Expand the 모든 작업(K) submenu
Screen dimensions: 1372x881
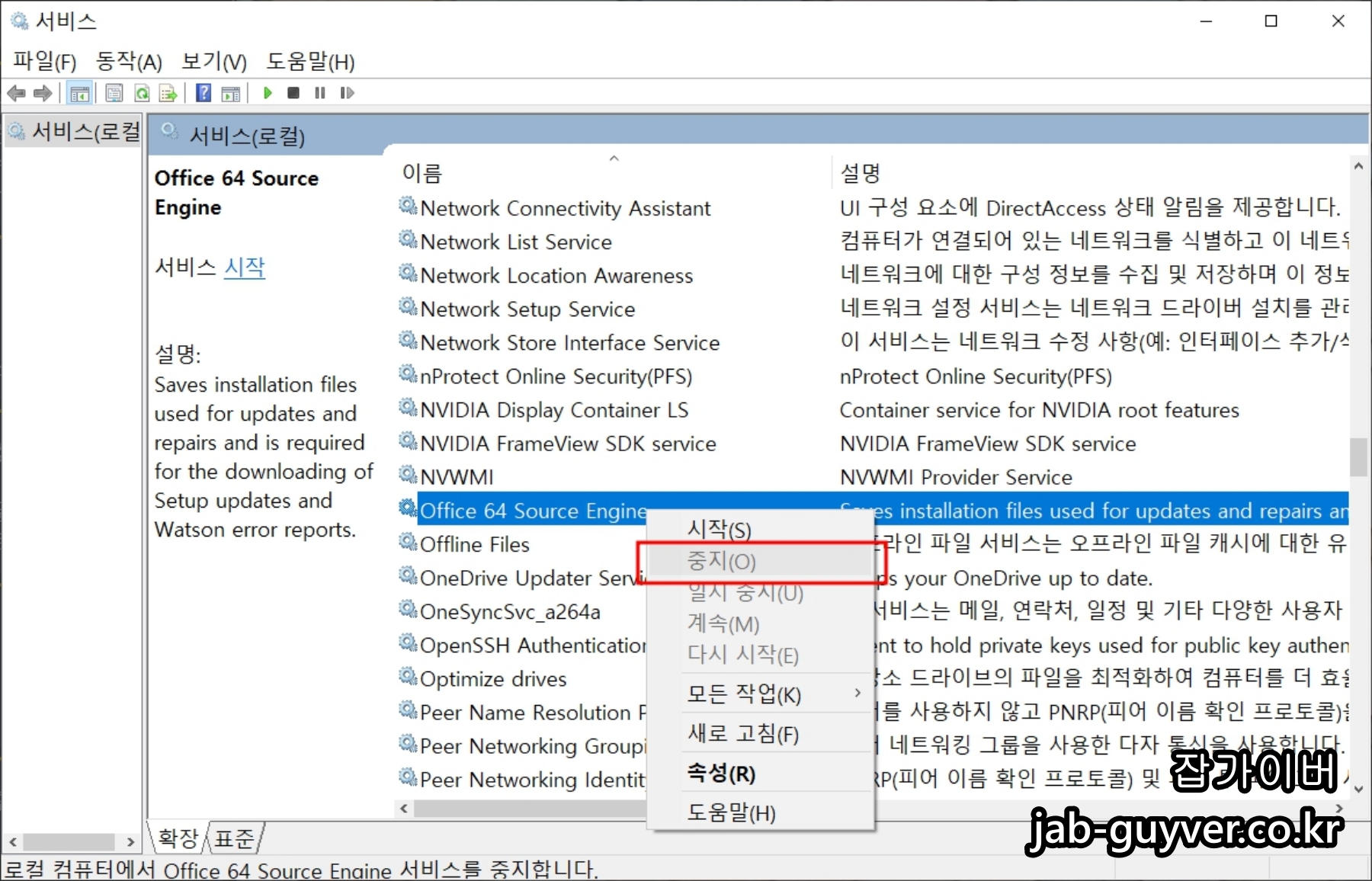pyautogui.click(x=743, y=694)
